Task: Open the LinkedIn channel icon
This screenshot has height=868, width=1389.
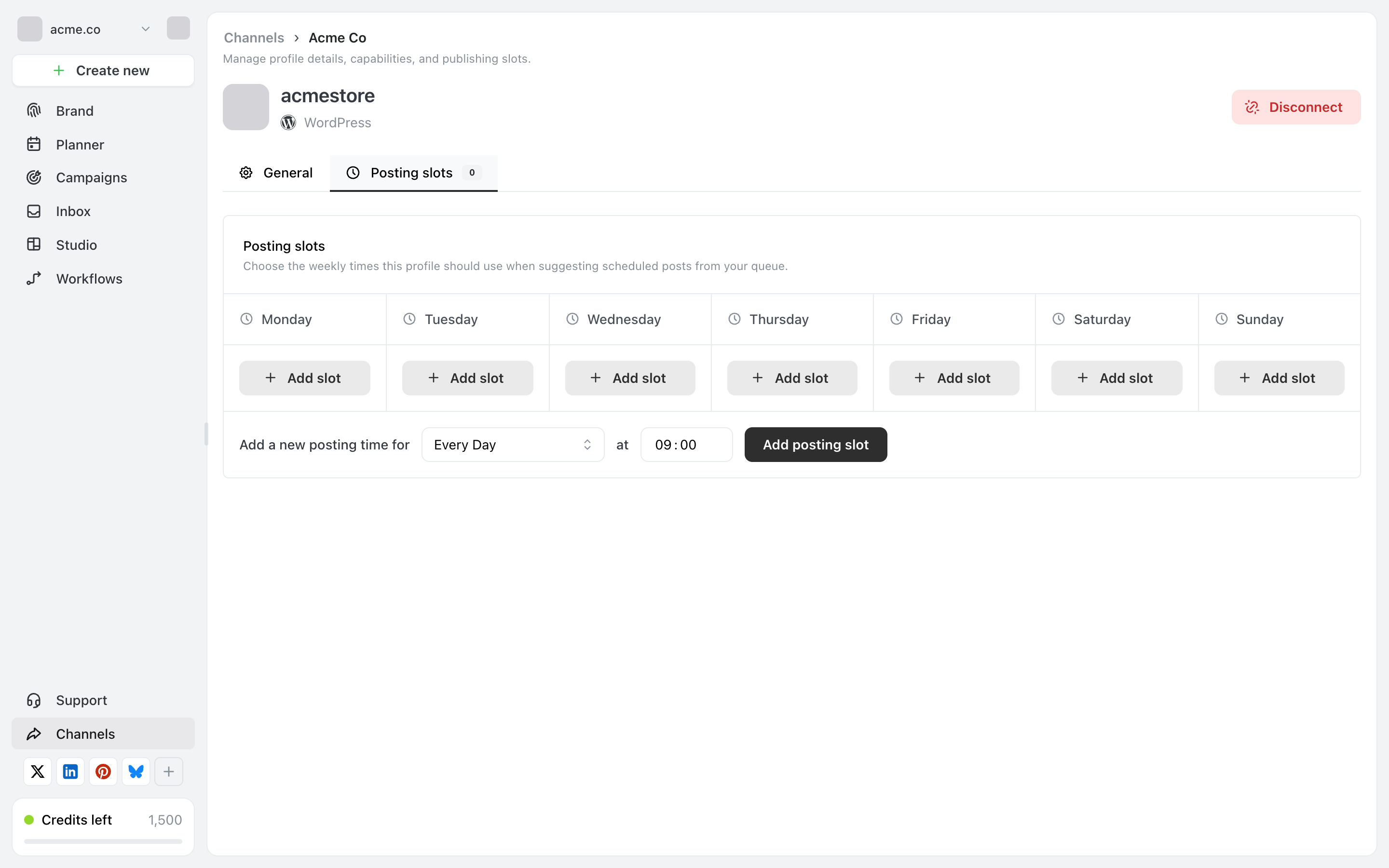Action: [70, 772]
